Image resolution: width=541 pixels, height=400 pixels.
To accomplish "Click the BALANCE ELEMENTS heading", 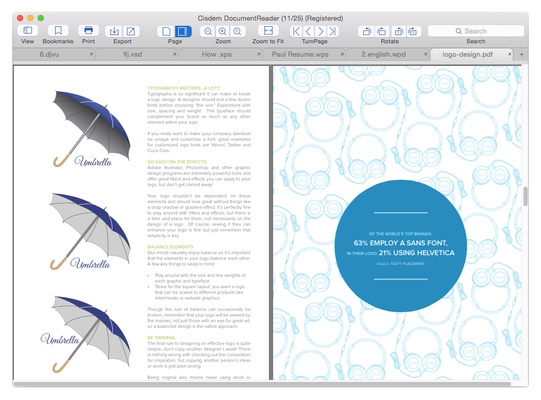I will pyautogui.click(x=170, y=247).
